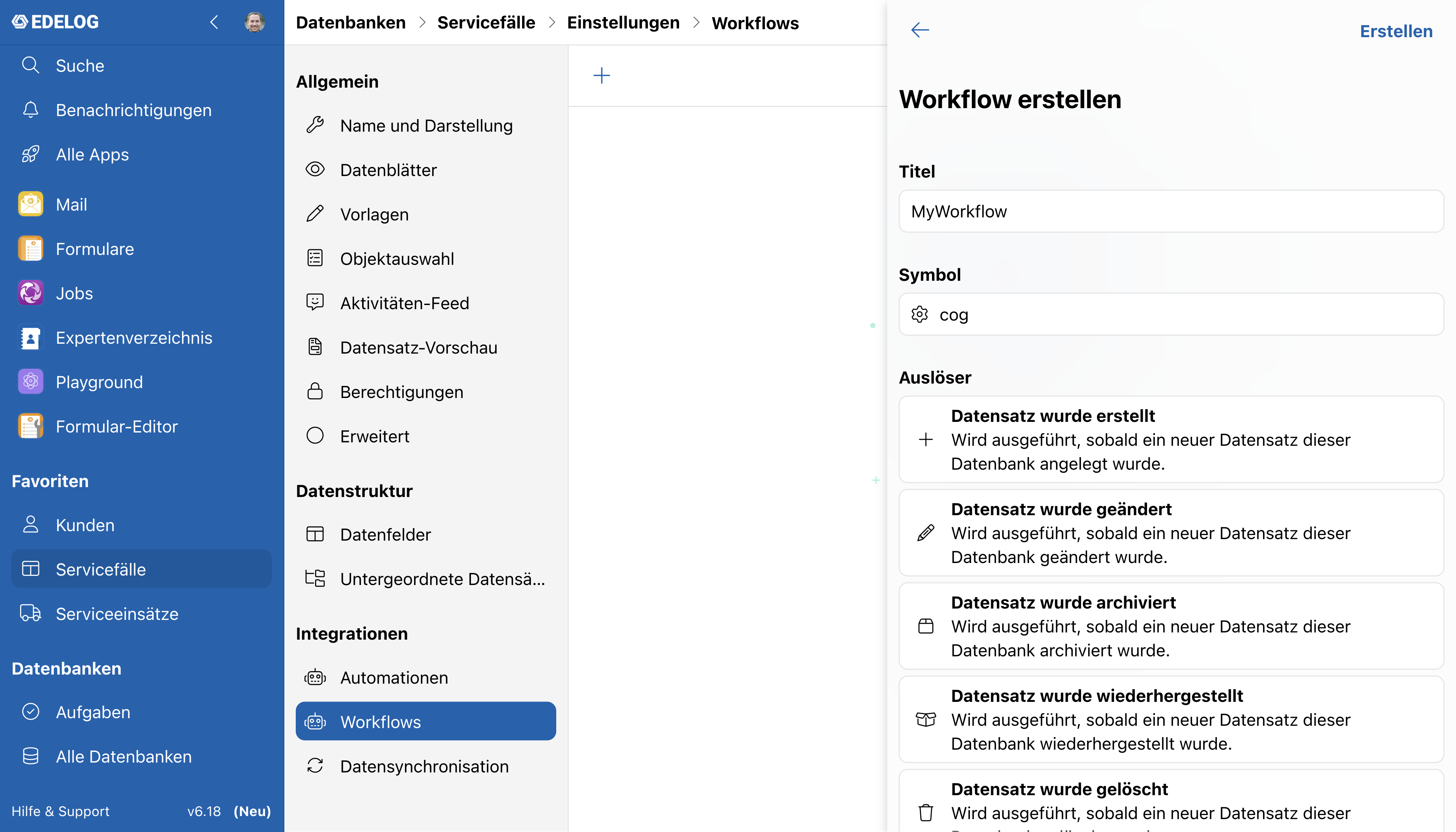Select trigger Datensatz wurde gelöscht
This screenshot has width=1456, height=832.
click(x=1171, y=801)
